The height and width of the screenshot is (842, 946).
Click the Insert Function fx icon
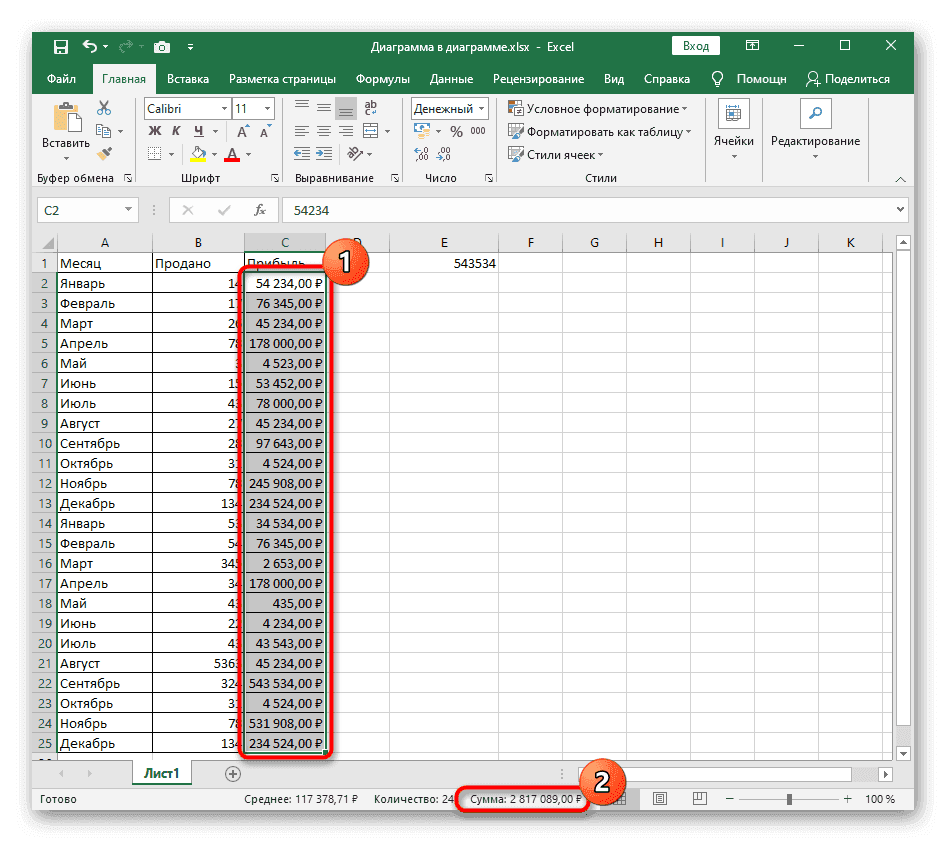260,210
